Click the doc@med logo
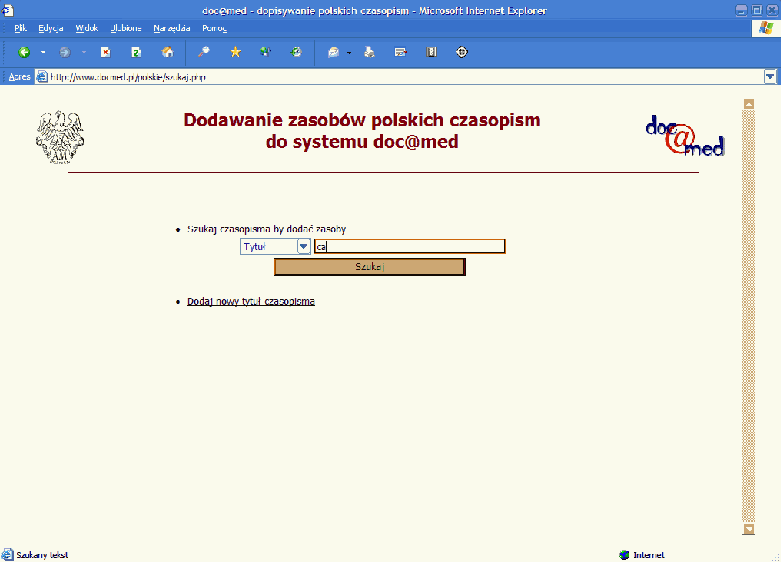The image size is (781, 562). coord(684,137)
